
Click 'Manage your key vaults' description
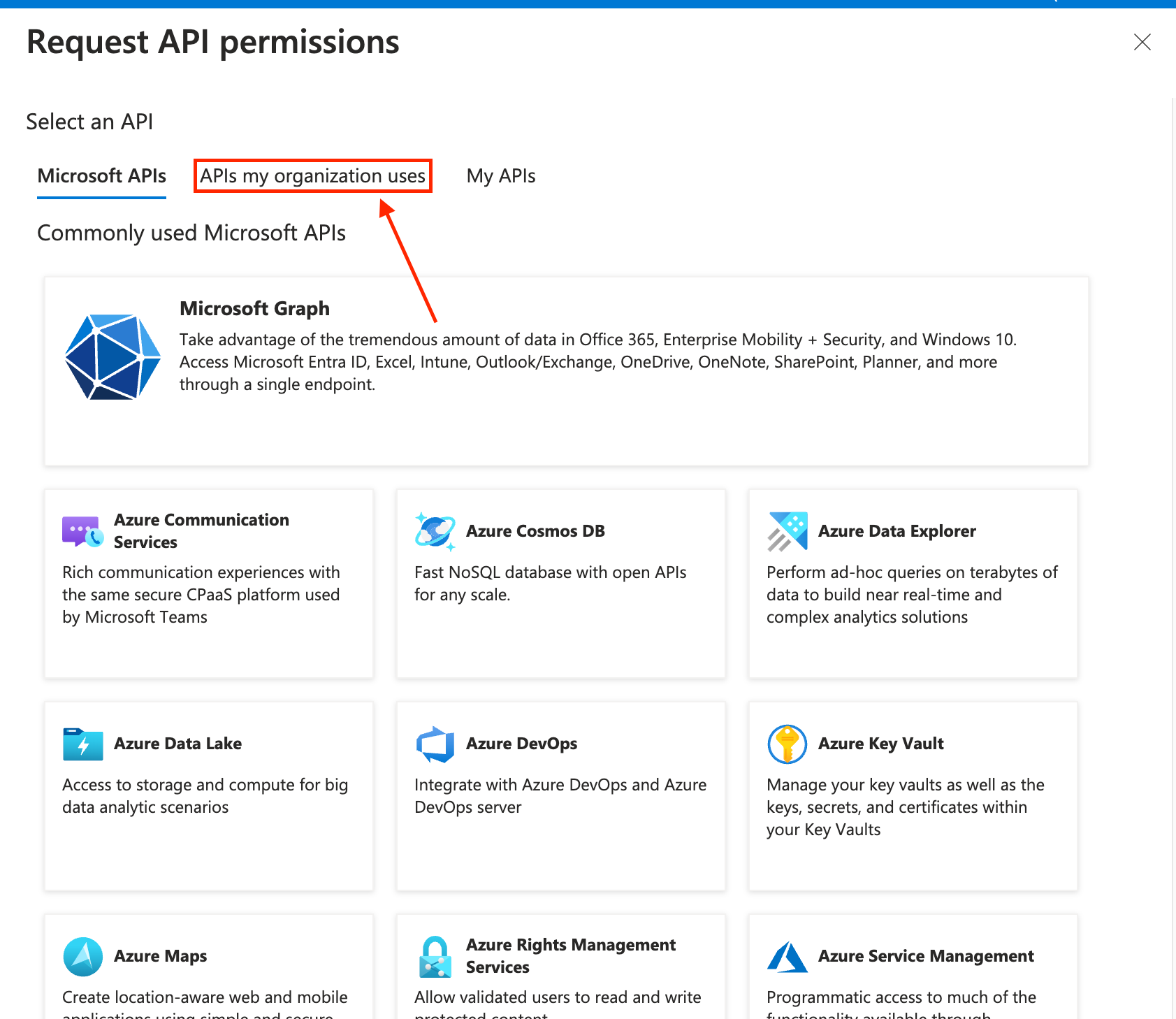906,807
